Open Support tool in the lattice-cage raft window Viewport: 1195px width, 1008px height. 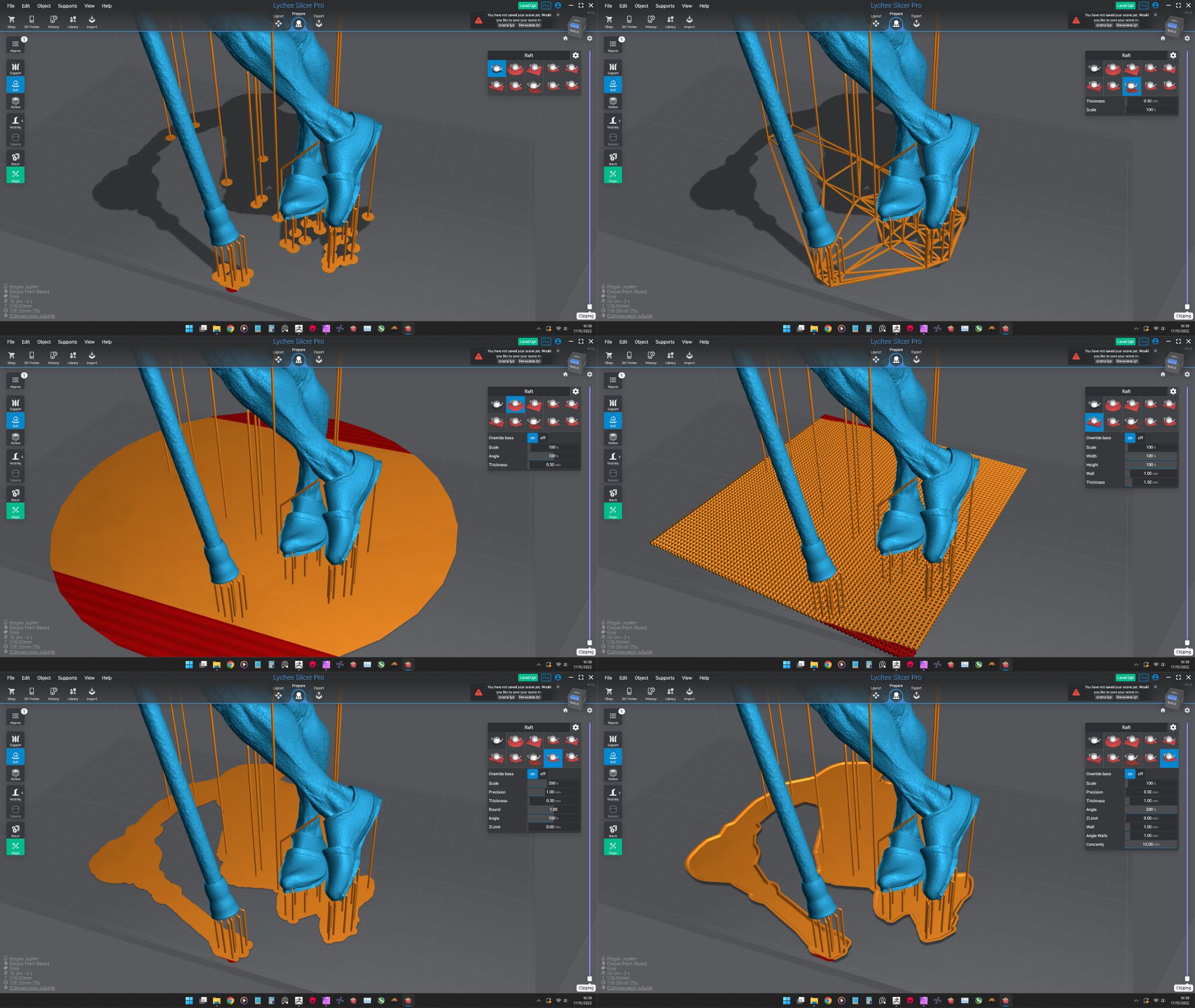613,68
